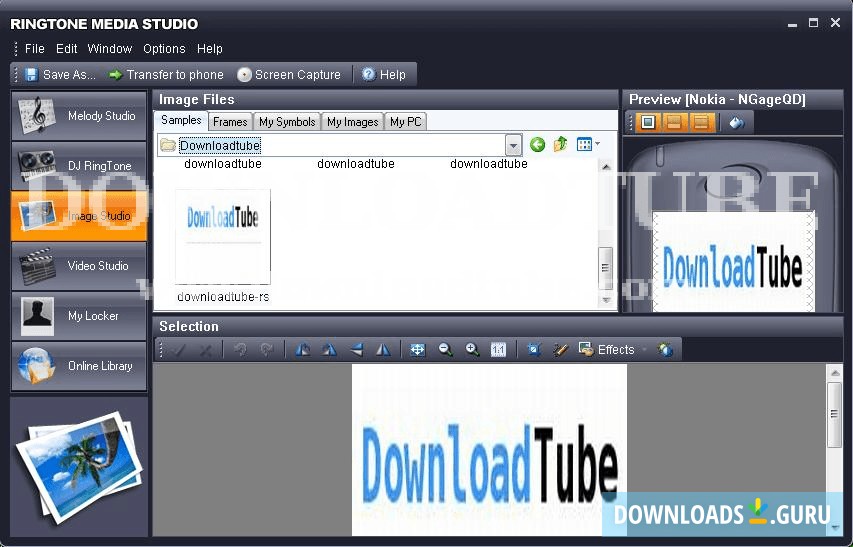Open the Window menu
The image size is (853, 547).
click(110, 49)
